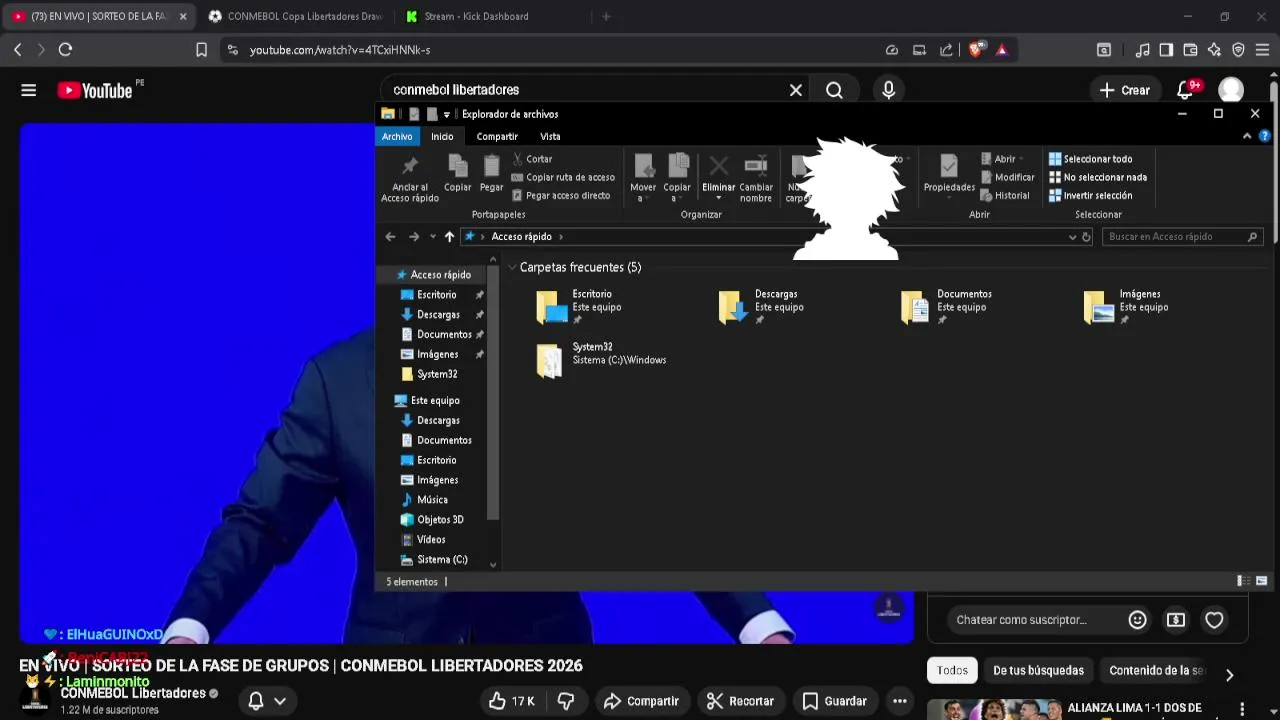This screenshot has width=1280, height=720.
Task: Click the Crear button on YouTube
Action: [x=1125, y=90]
